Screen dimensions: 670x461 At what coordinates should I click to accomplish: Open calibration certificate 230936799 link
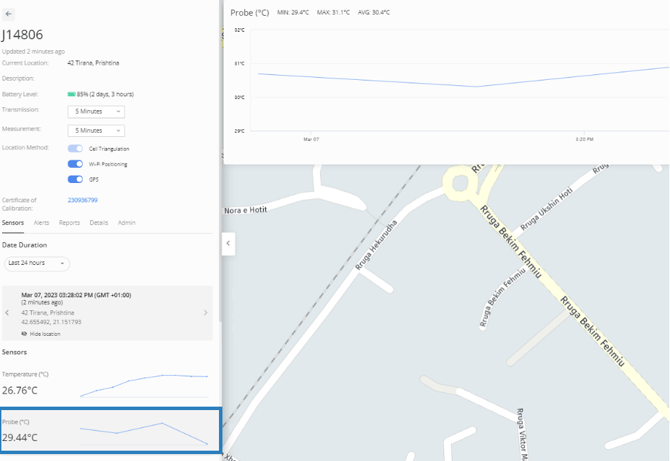point(83,200)
